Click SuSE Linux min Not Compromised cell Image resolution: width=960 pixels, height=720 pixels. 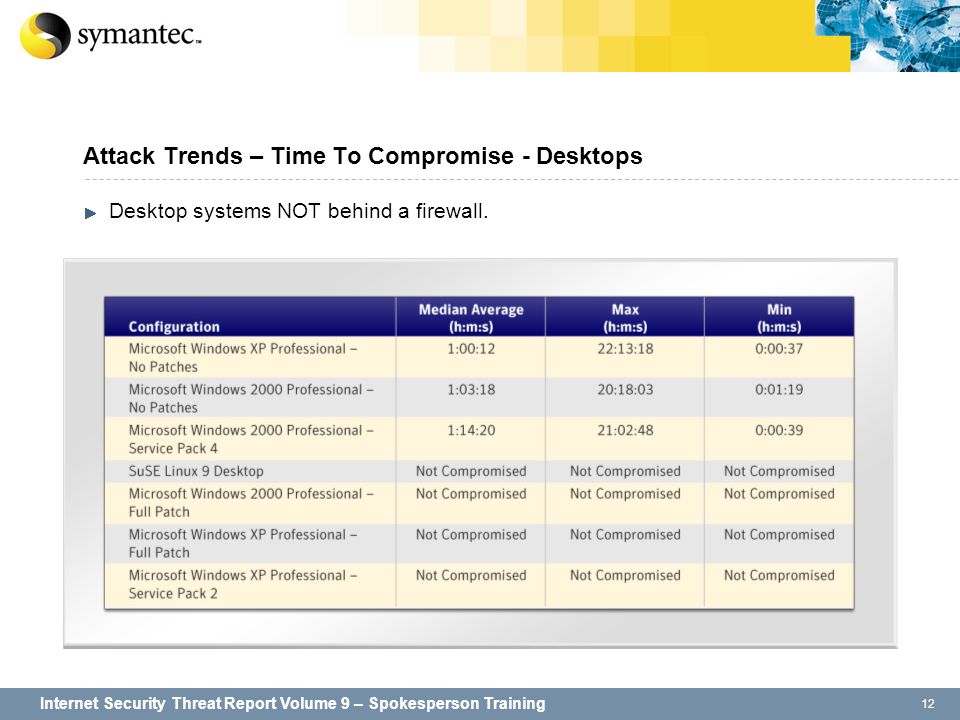tap(779, 471)
